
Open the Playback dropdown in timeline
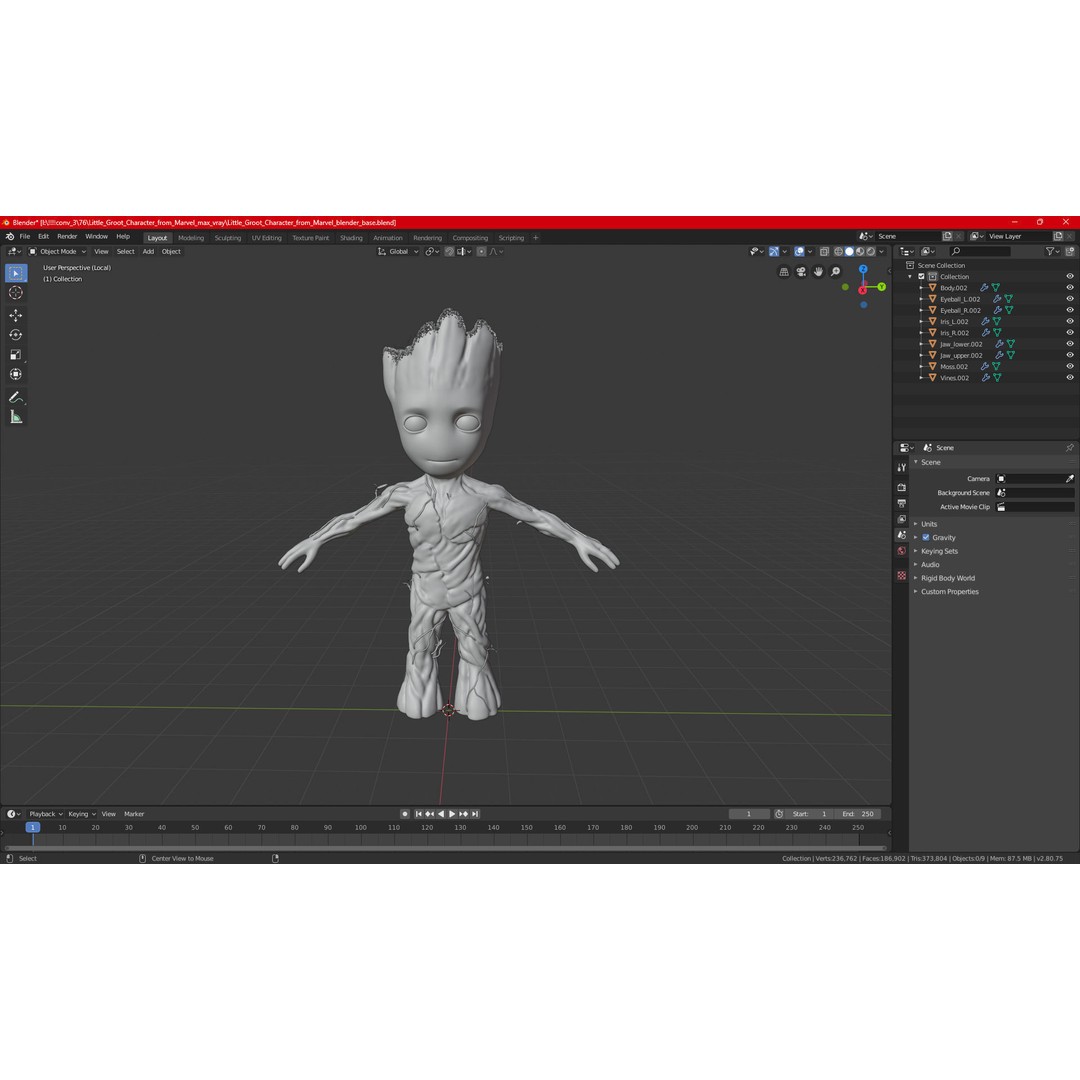[45, 814]
